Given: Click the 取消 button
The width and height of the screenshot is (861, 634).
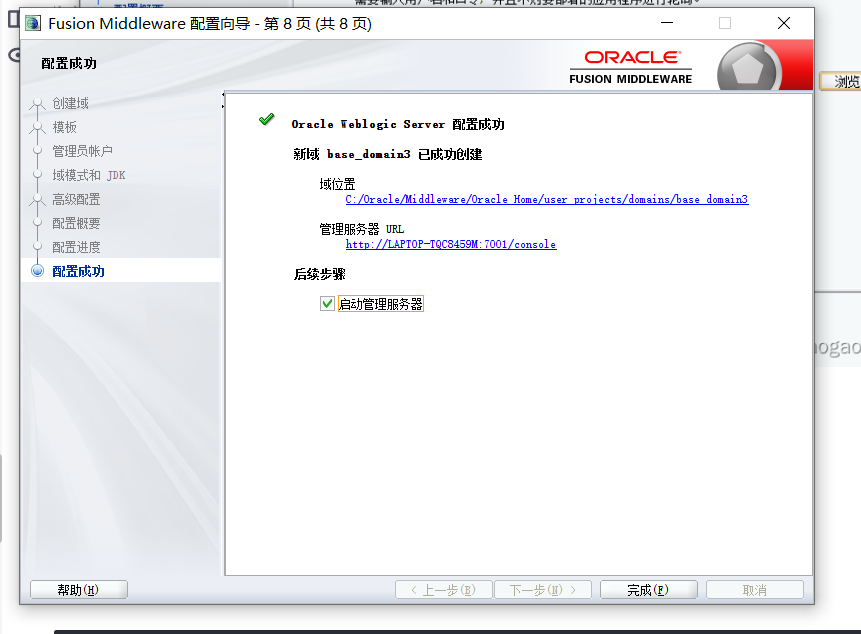Looking at the screenshot, I should pos(755,589).
